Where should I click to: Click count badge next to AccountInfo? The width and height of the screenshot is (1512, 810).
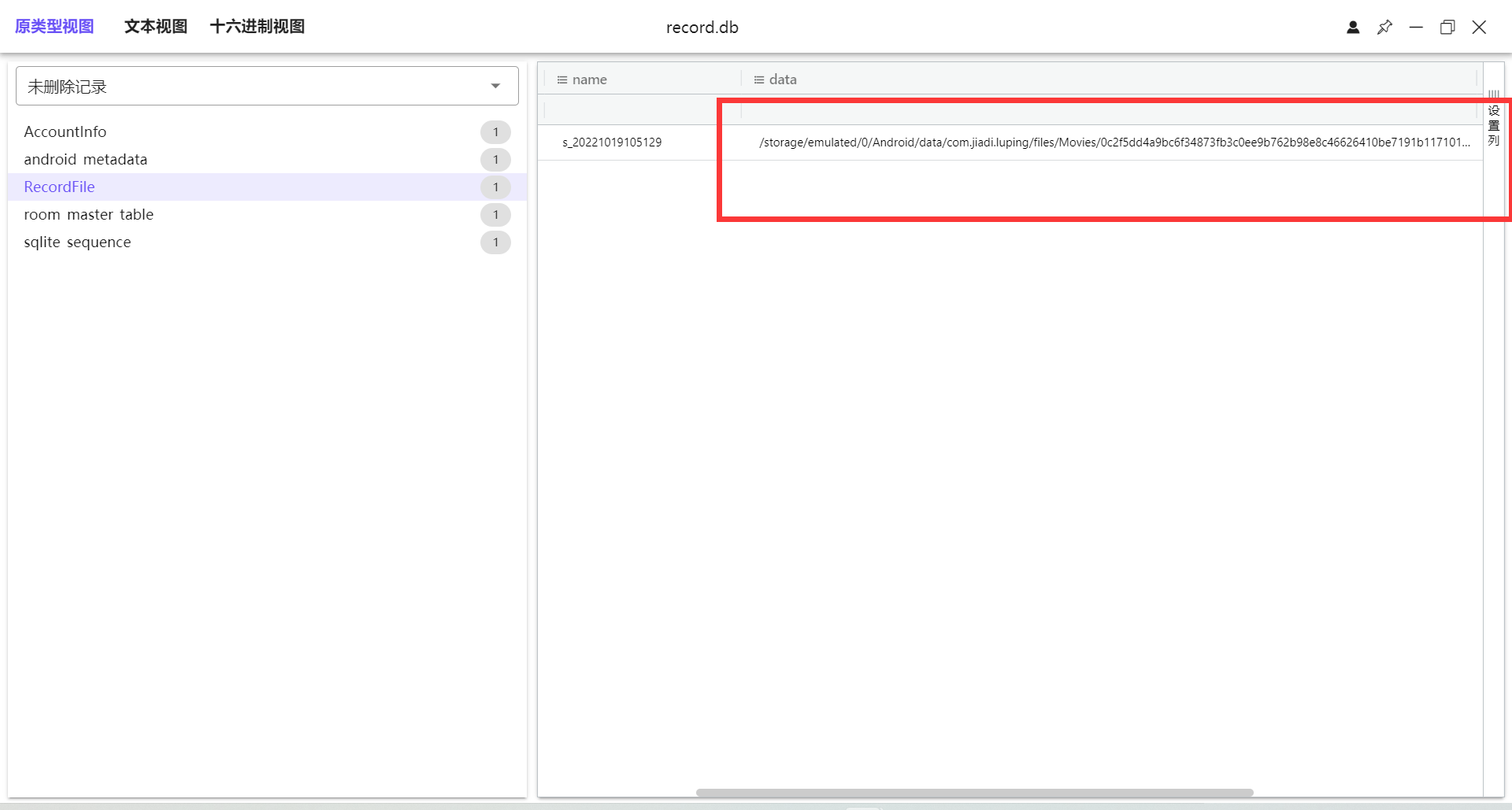(x=495, y=132)
